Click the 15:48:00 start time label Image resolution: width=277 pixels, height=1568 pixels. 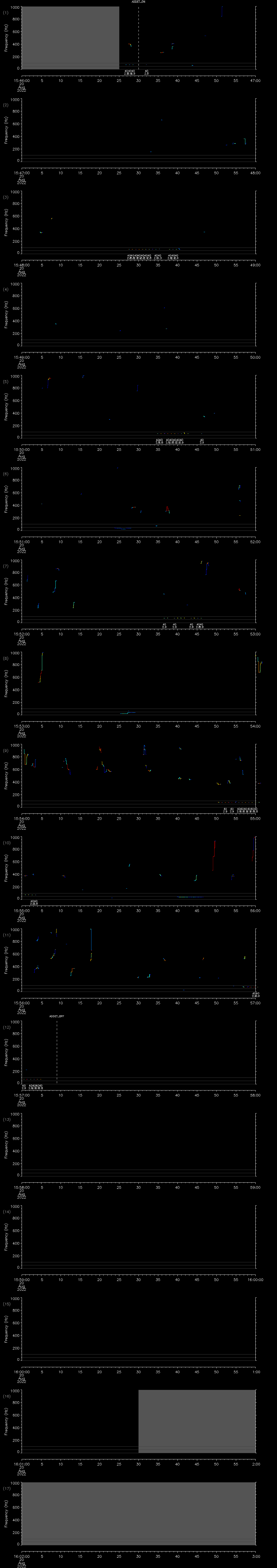[x=21, y=265]
